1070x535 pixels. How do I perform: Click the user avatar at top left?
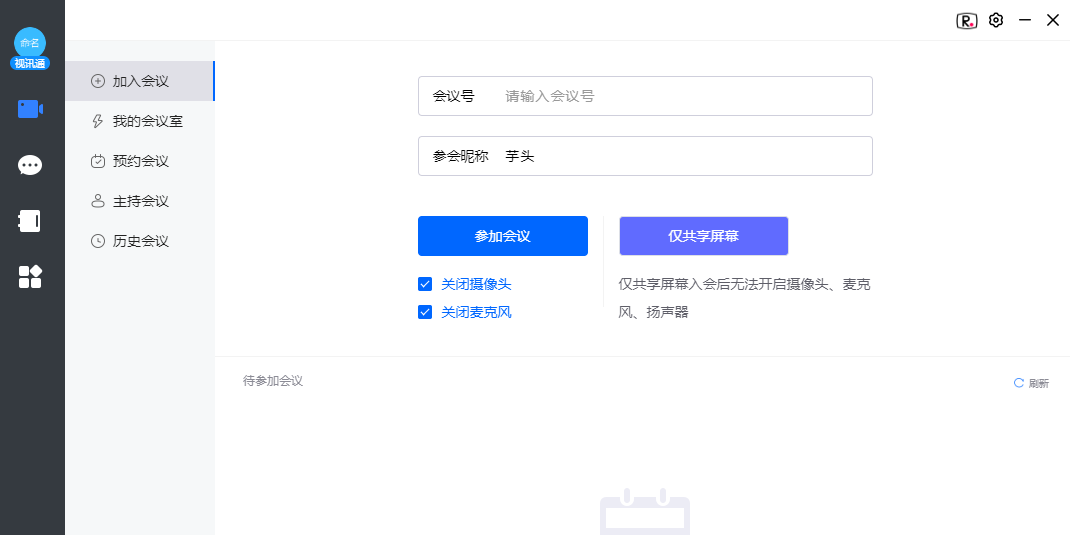click(x=30, y=43)
